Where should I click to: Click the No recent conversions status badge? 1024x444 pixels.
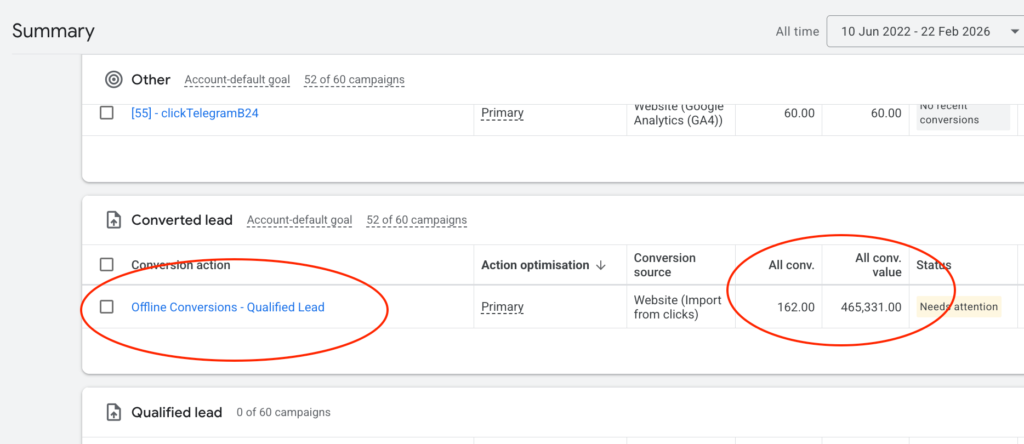point(948,113)
